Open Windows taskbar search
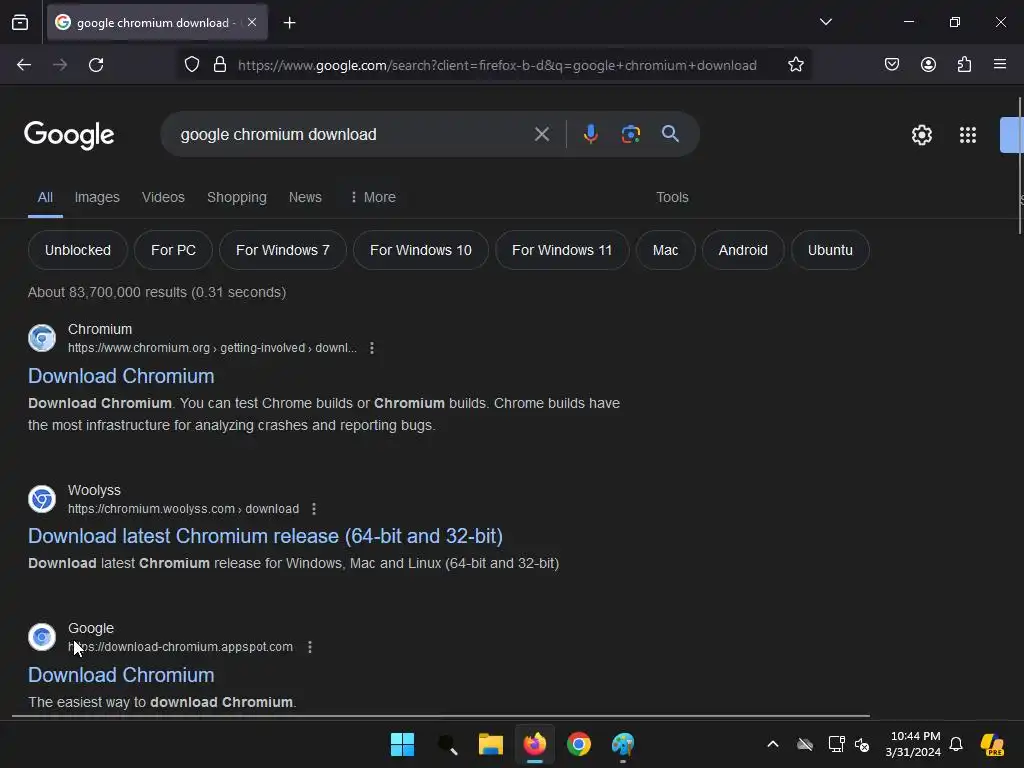Viewport: 1024px width, 768px height. (x=447, y=744)
